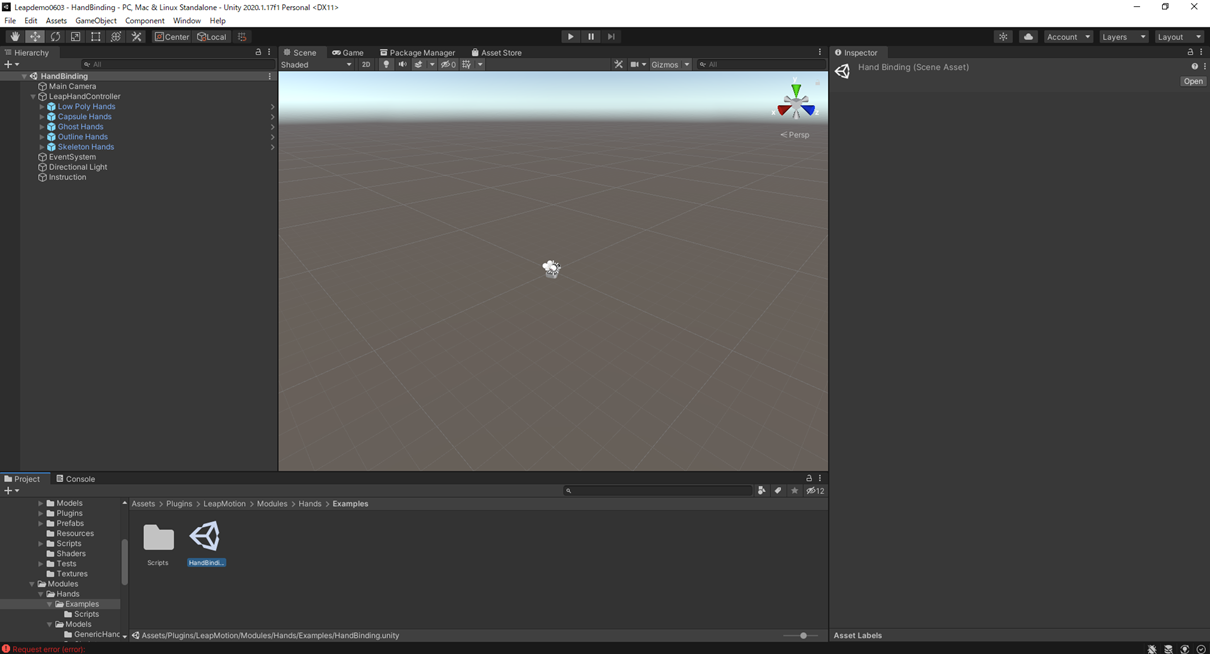Open the Component menu
The image size is (1210, 654).
[x=144, y=21]
